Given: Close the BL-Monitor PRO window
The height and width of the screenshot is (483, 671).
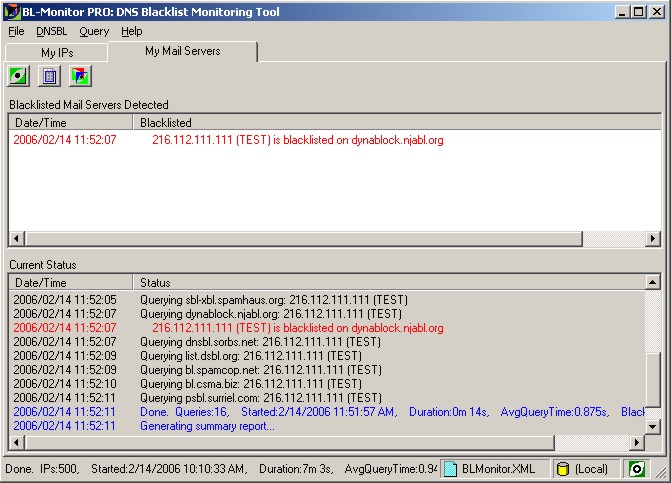Looking at the screenshot, I should [656, 12].
